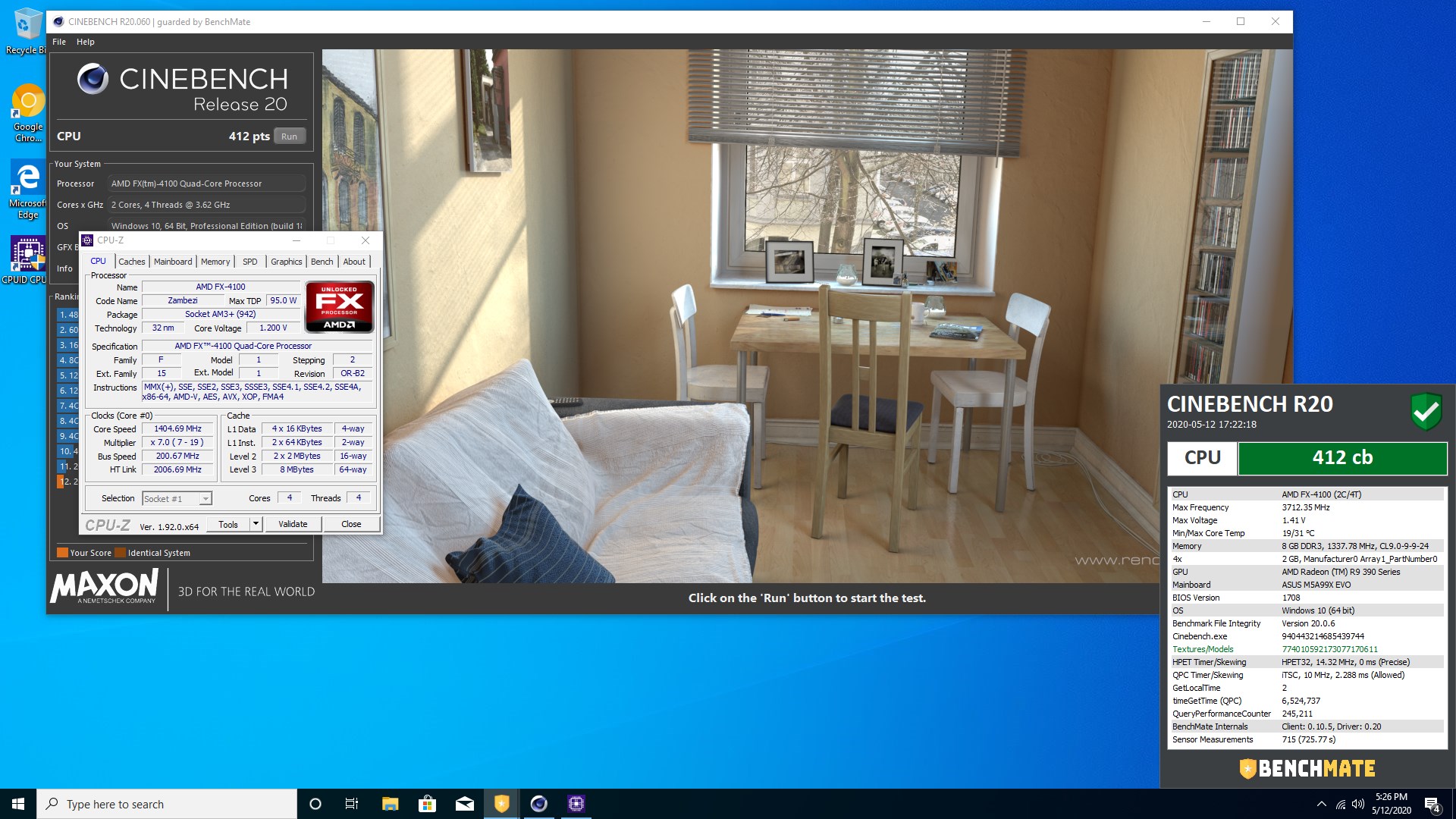Click the Max Frequency value 3712.35 MHz
This screenshot has width=1456, height=819.
click(1306, 507)
